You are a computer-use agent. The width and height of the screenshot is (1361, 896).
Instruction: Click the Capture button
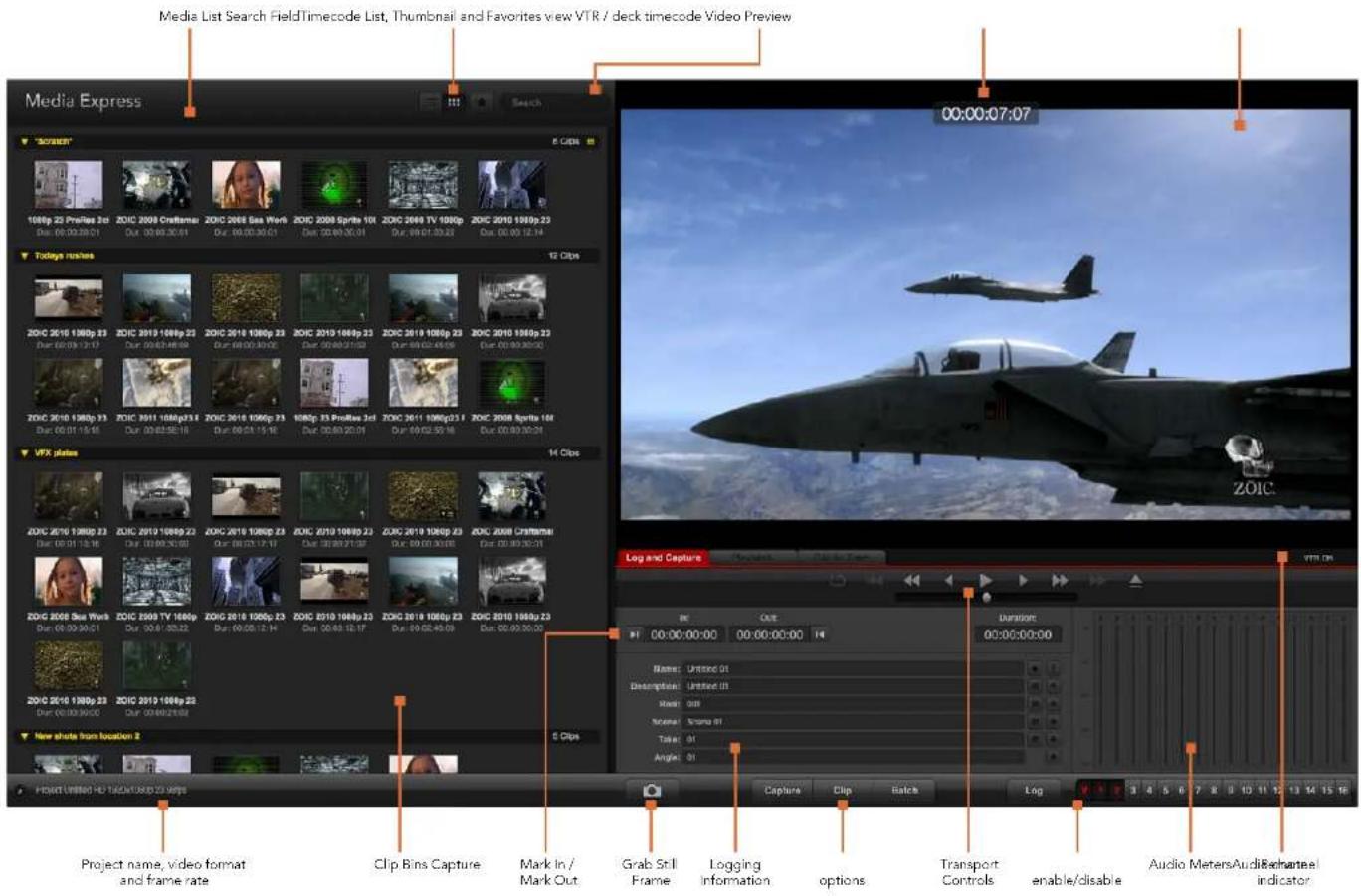tap(782, 791)
